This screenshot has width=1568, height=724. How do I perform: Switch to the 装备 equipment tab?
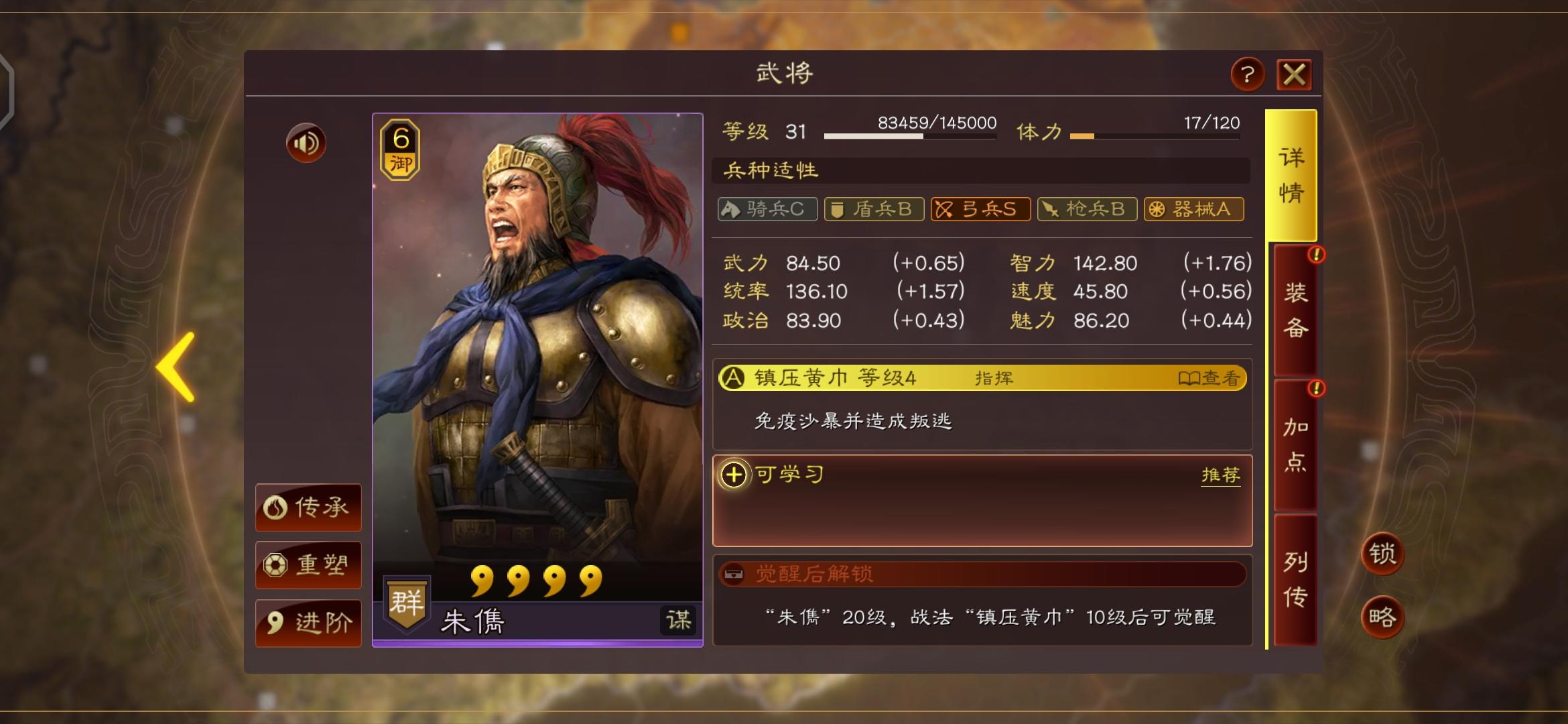click(x=1295, y=310)
